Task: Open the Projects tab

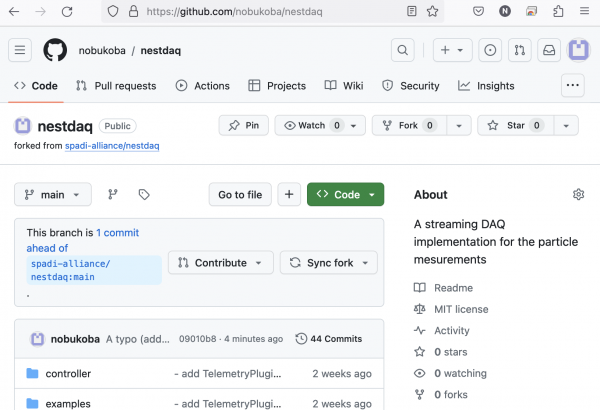Action: [277, 86]
